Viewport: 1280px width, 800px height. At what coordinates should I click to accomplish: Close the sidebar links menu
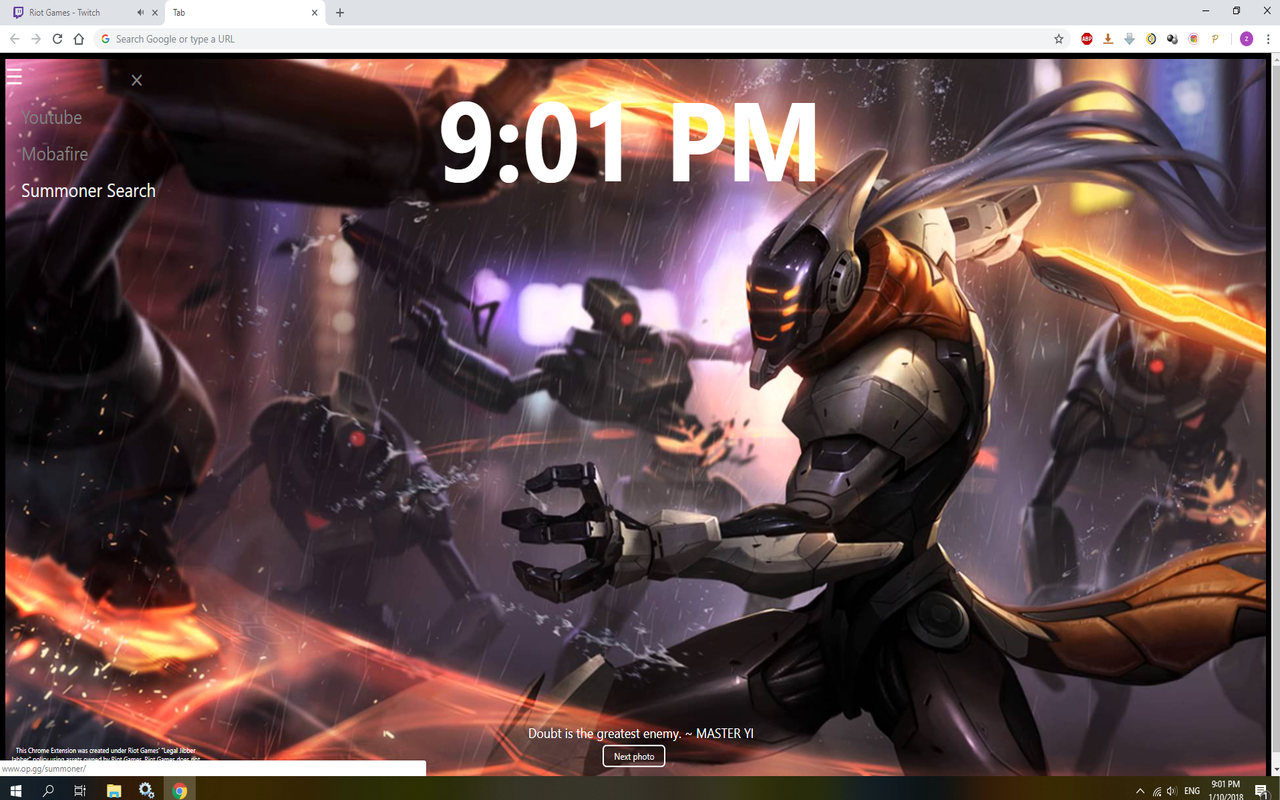(137, 80)
